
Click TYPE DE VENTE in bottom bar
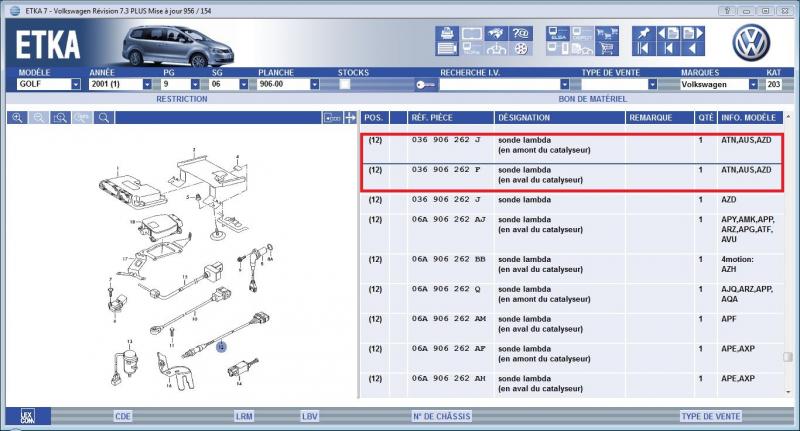(x=711, y=416)
